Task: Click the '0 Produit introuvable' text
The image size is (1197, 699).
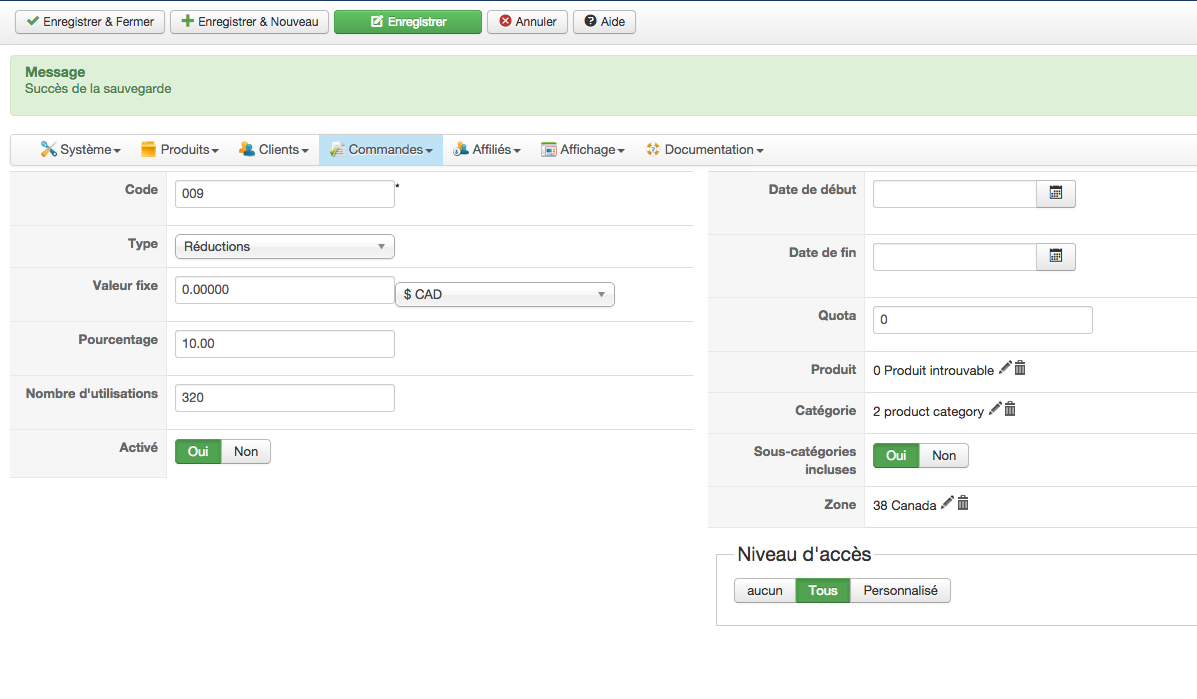Action: point(934,370)
